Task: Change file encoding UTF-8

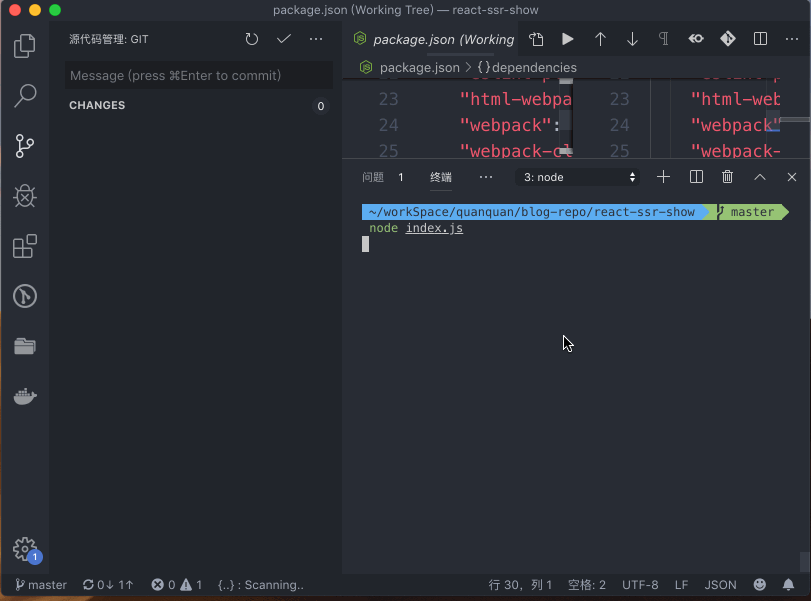Action: [x=640, y=585]
